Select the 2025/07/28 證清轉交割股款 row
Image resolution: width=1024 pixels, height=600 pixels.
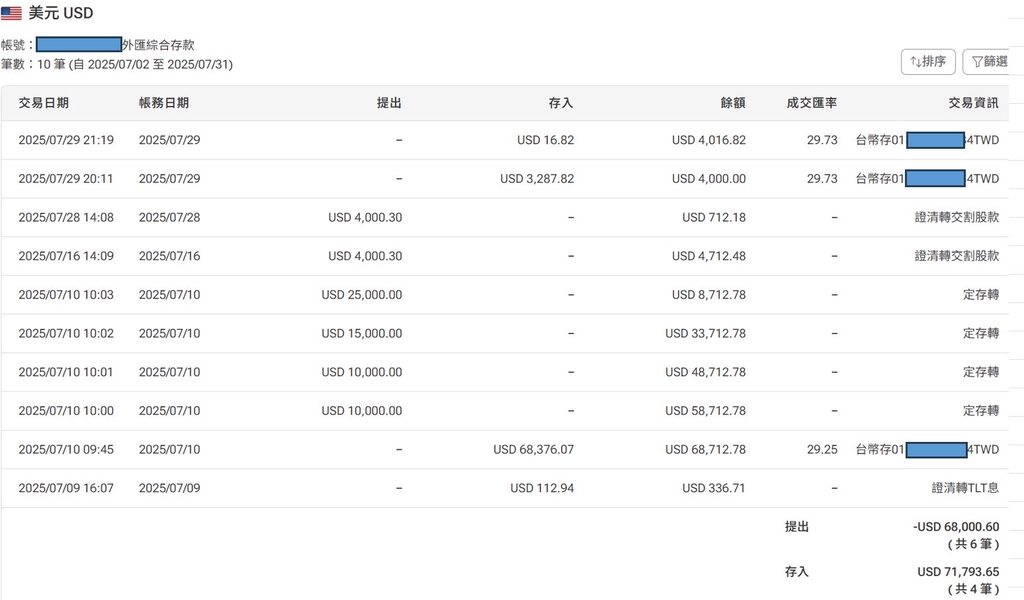500,217
